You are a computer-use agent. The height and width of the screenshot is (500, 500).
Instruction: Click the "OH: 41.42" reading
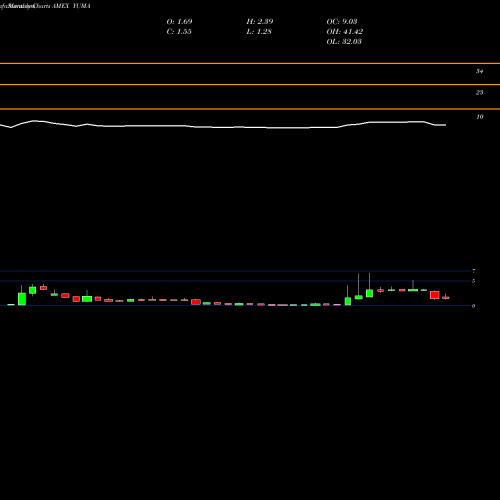coord(345,32)
